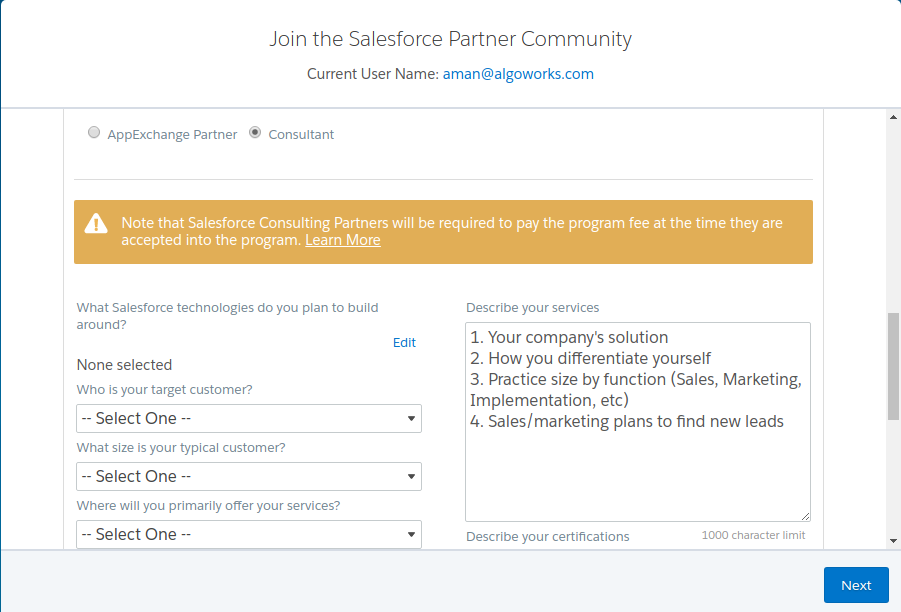Click the aman@algoworks.com user name link
The width and height of the screenshot is (901, 612).
click(518, 74)
